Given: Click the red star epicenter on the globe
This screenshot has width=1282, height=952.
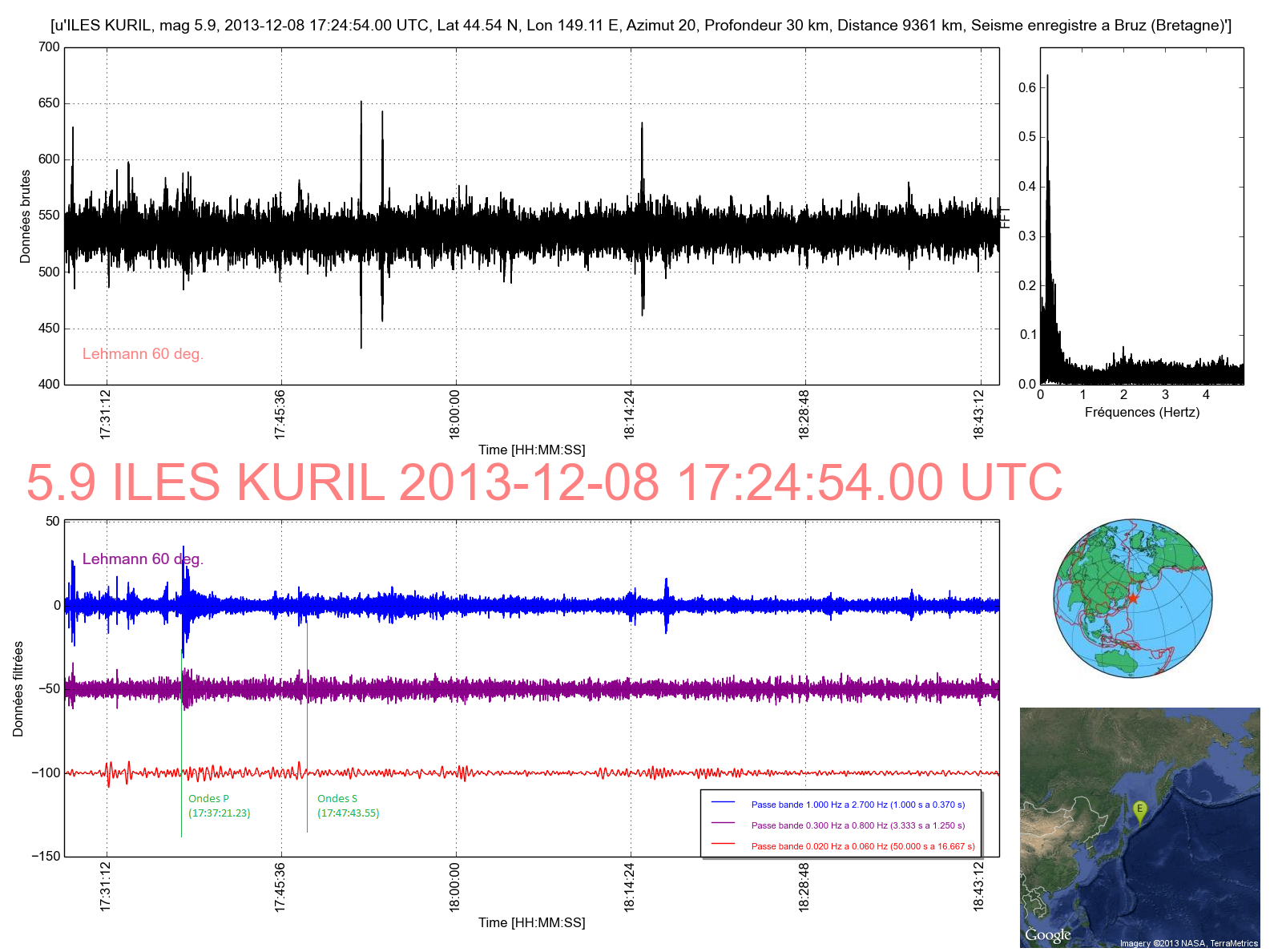Looking at the screenshot, I should (x=1132, y=599).
